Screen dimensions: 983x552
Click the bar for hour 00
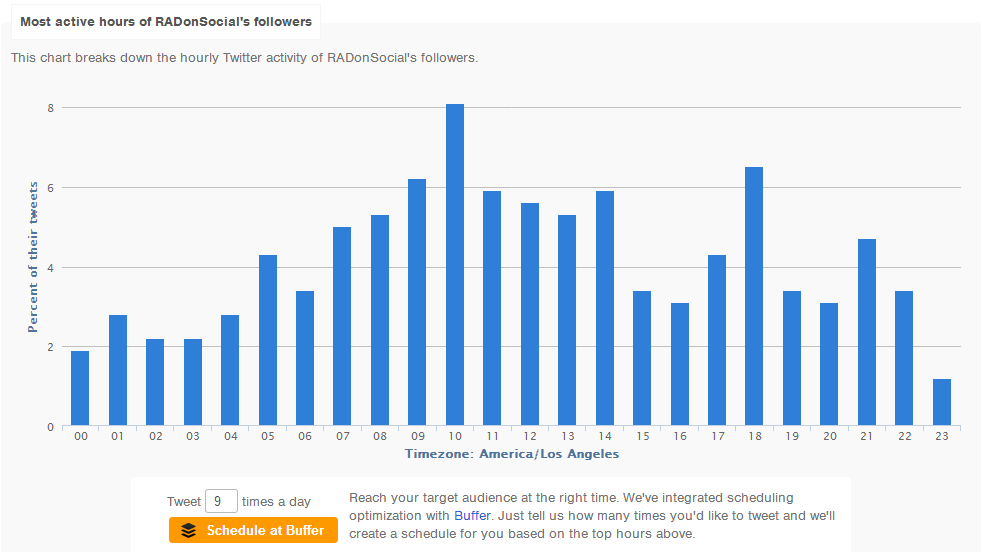click(80, 388)
